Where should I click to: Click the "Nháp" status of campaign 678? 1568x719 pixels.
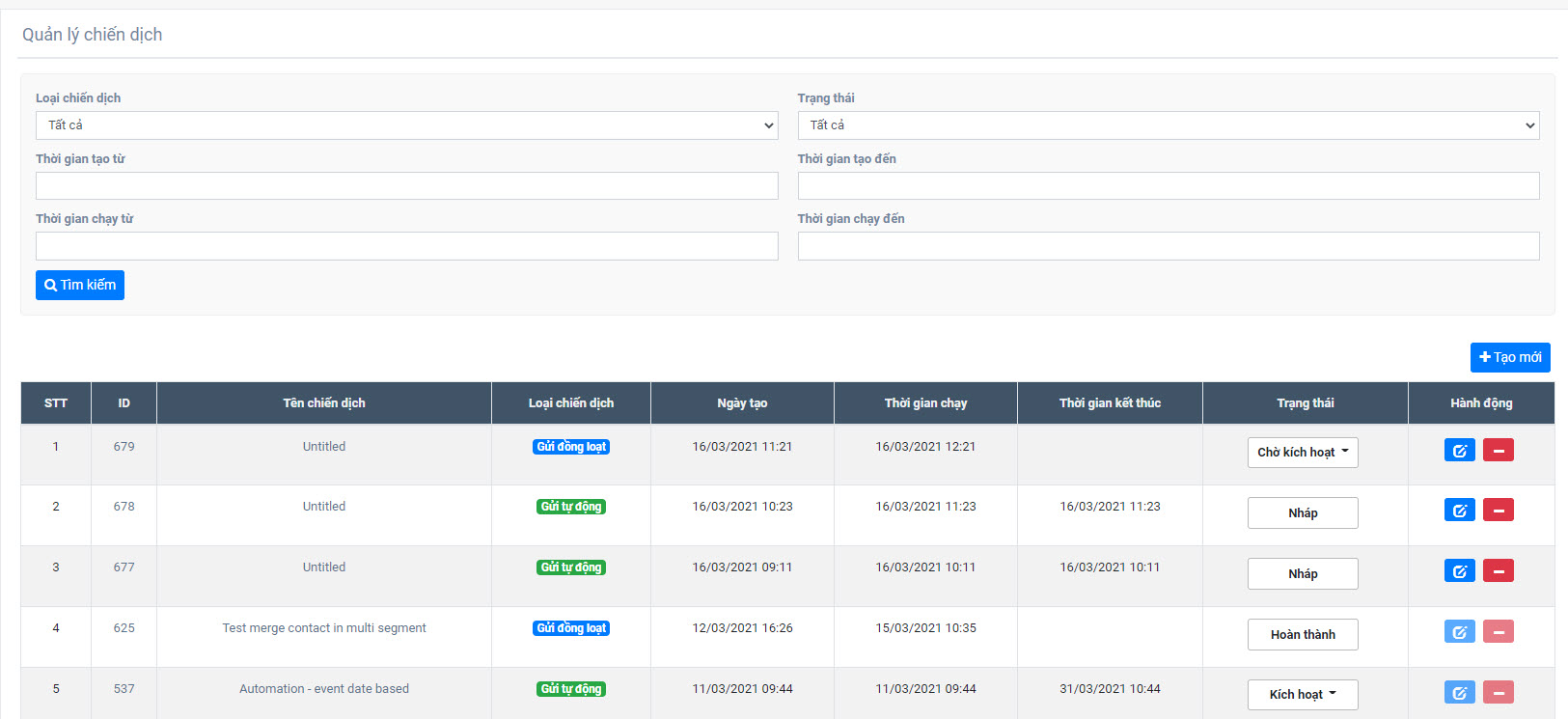pos(1302,513)
